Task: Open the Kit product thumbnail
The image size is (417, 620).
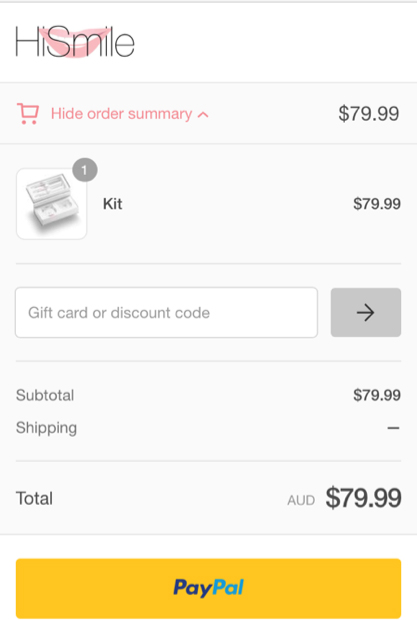Action: pos(51,204)
